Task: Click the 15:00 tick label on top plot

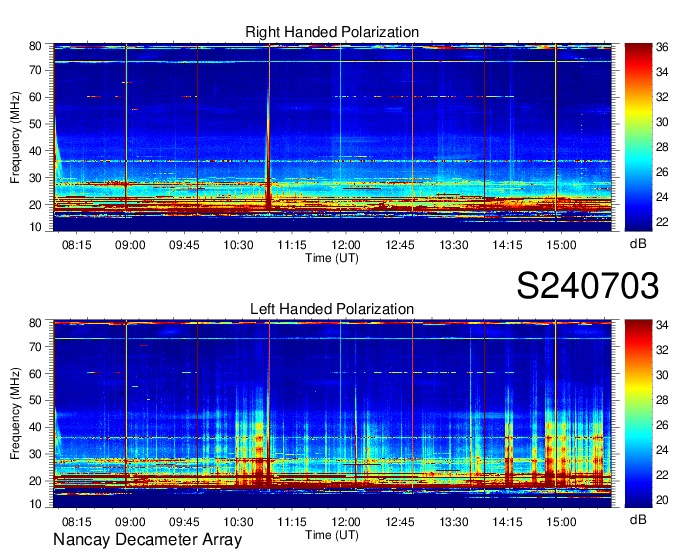Action: 561,245
